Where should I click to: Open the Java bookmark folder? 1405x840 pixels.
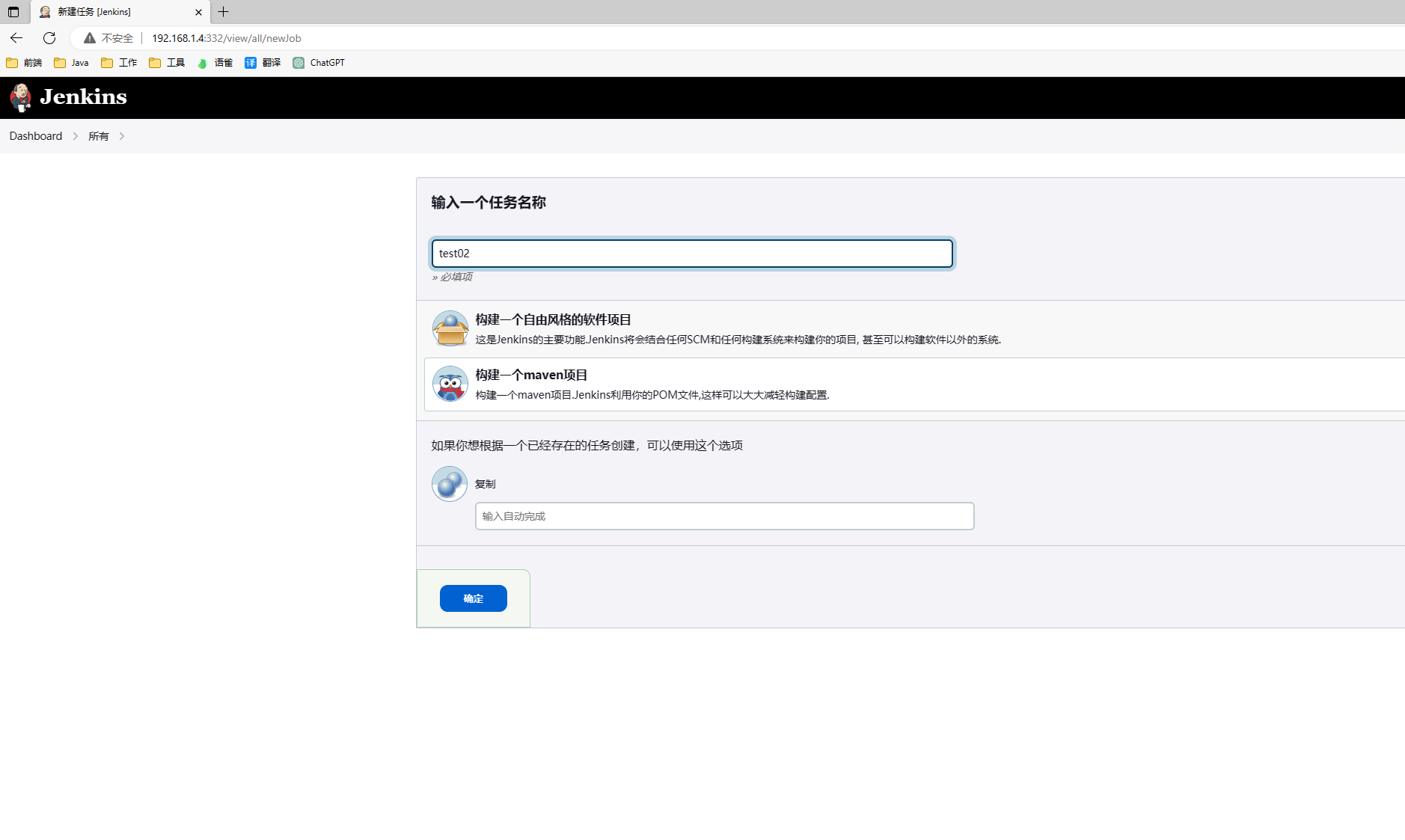click(72, 63)
